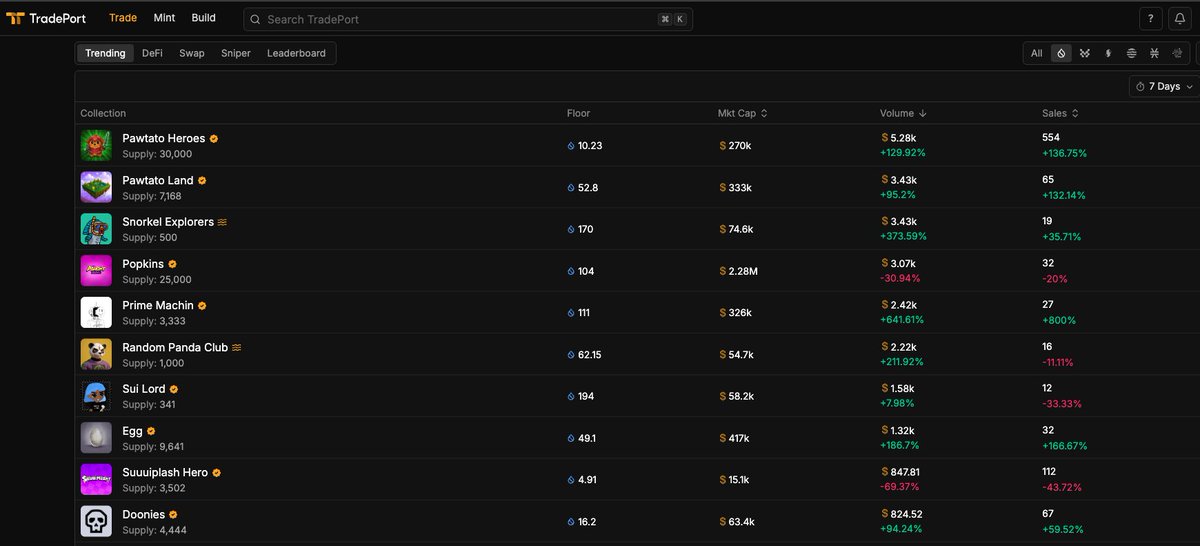Switch to the Swap tab

[192, 53]
